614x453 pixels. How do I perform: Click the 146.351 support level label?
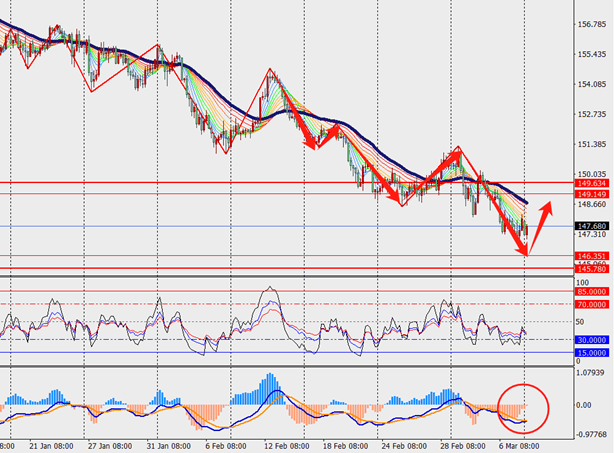[592, 256]
